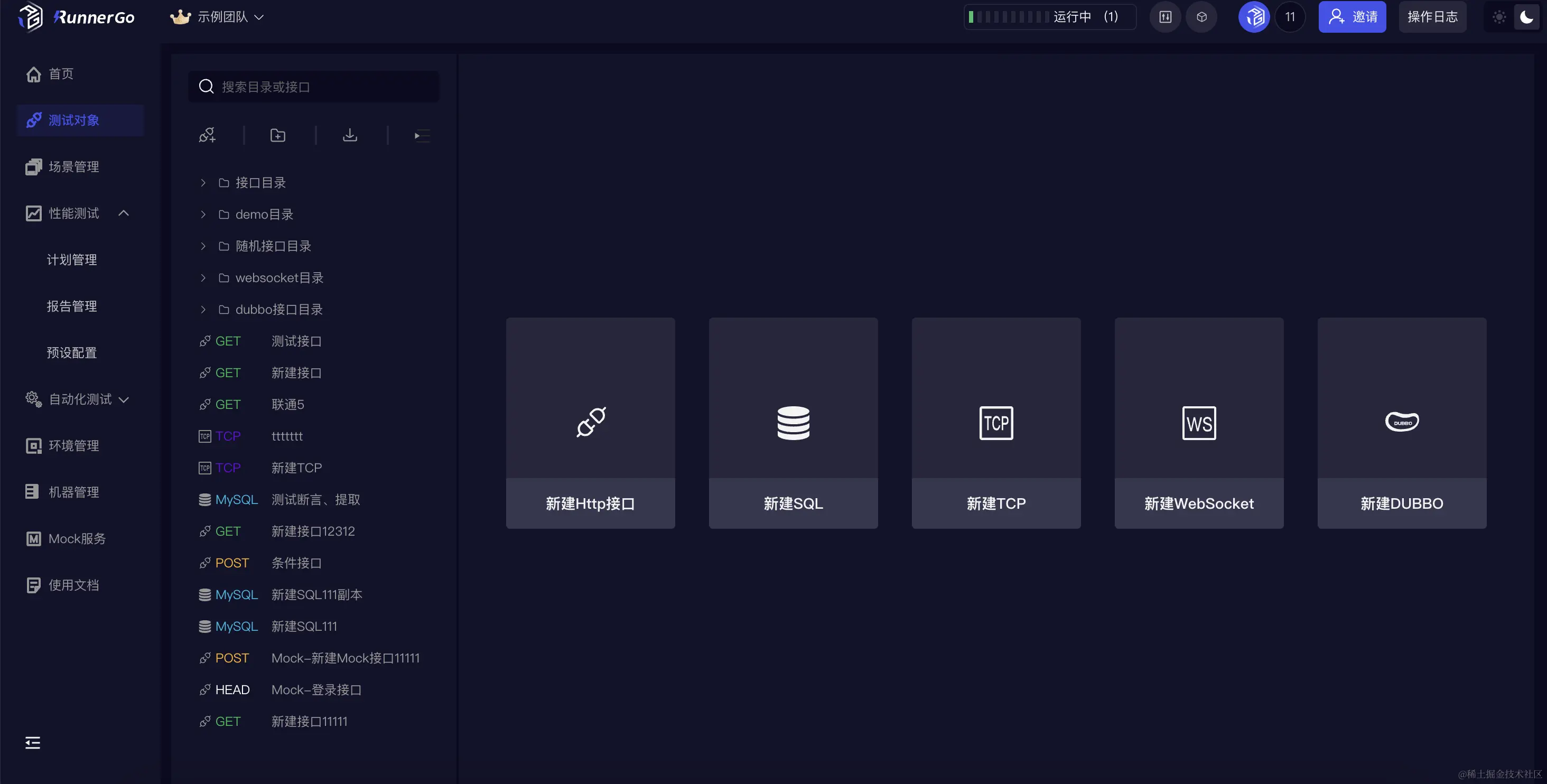Click the import download icon
The width and height of the screenshot is (1547, 784).
click(350, 136)
